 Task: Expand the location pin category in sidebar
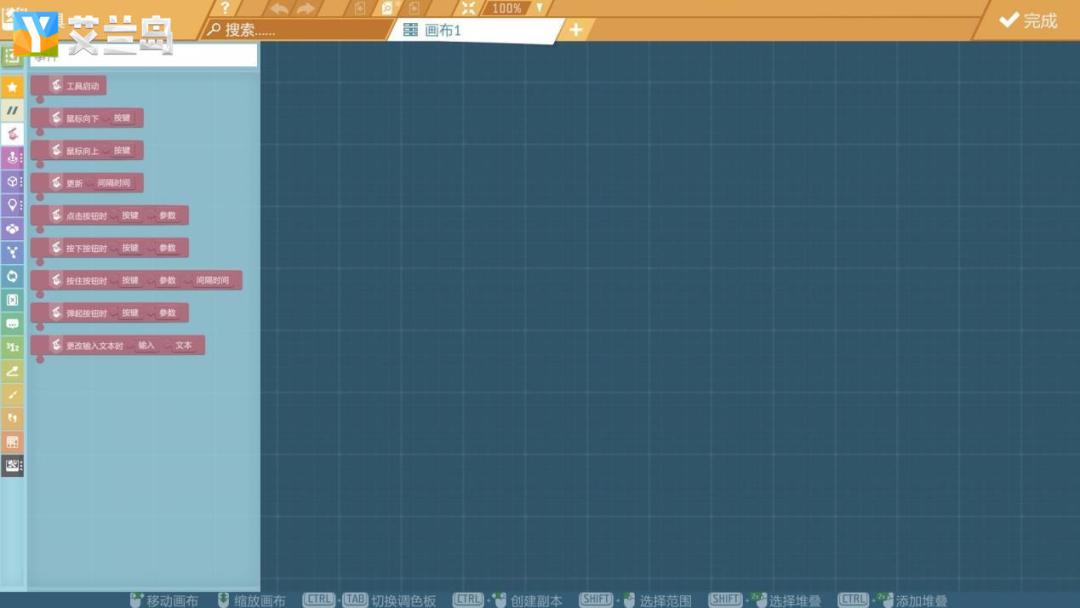click(12, 205)
